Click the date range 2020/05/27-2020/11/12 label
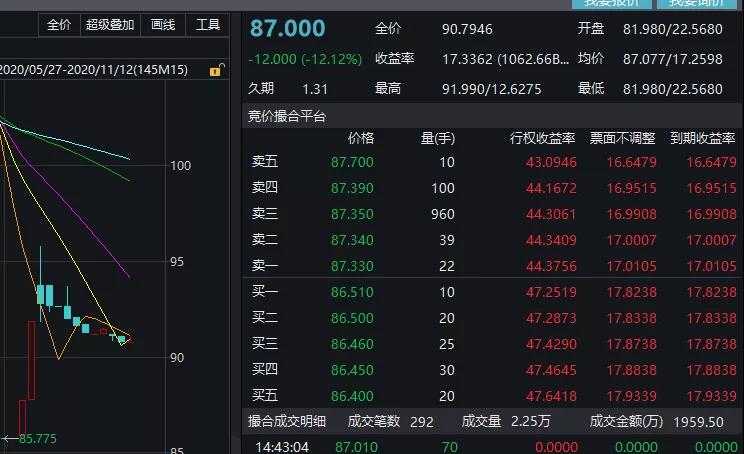744x454 pixels. click(x=98, y=71)
